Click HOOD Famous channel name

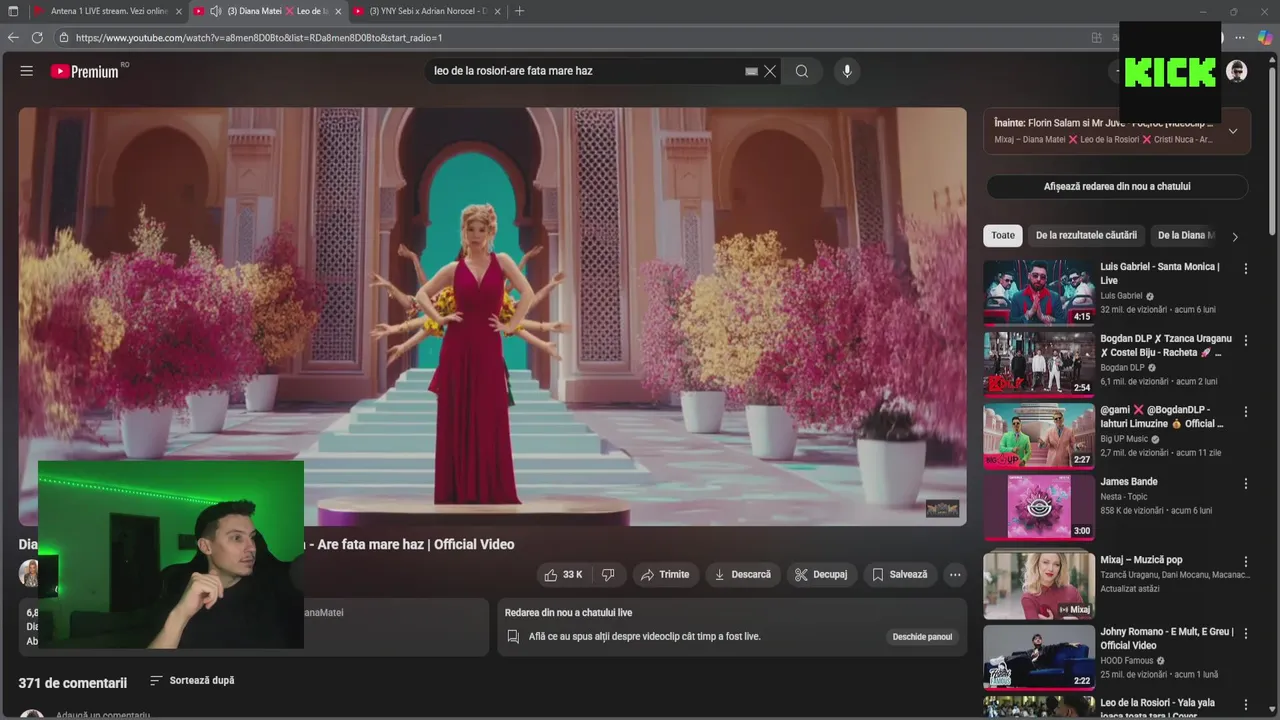1128,661
